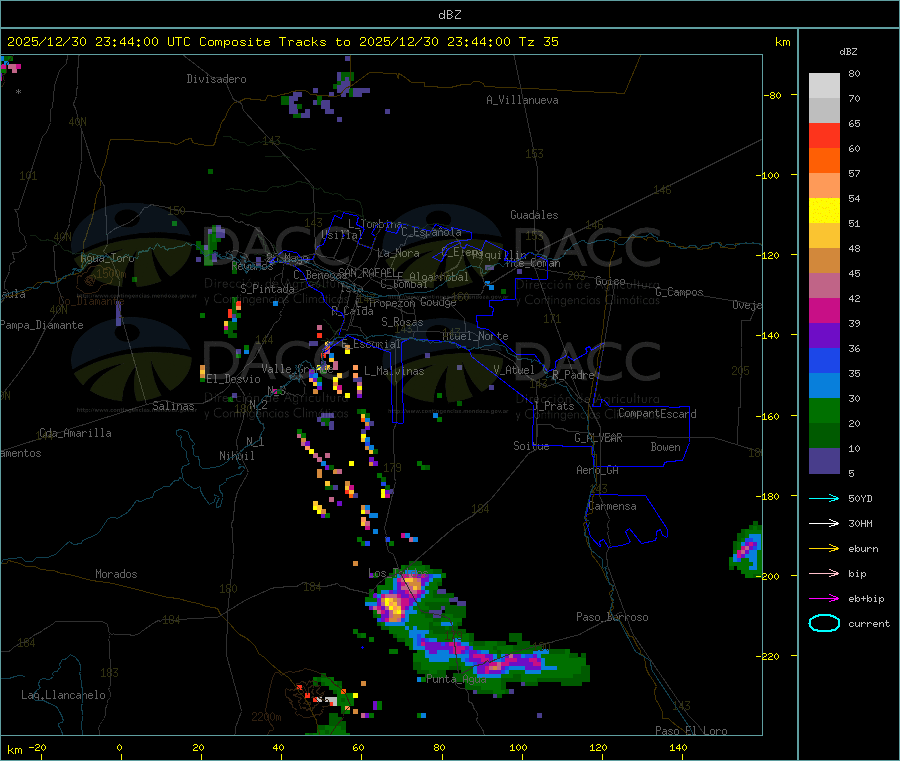The image size is (900, 761).
Task: Click the 'Punta_Agua' map label
Action: click(x=456, y=679)
